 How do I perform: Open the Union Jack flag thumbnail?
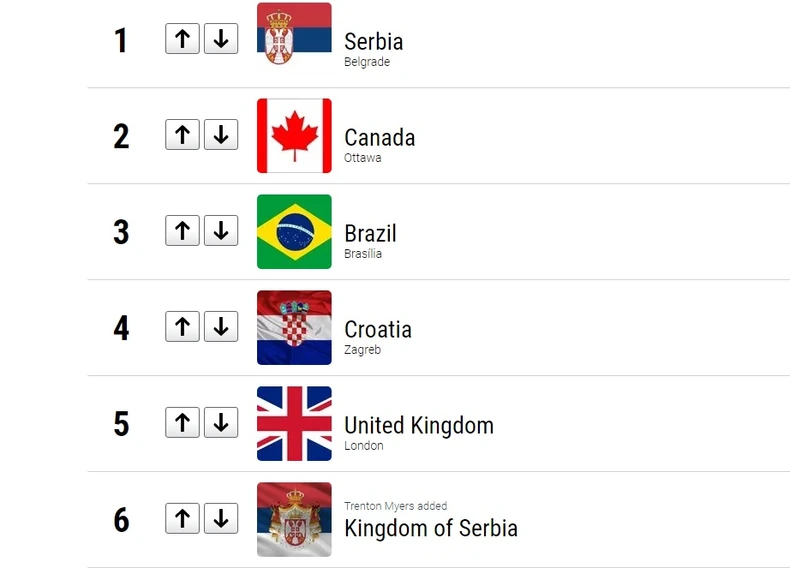pyautogui.click(x=294, y=423)
